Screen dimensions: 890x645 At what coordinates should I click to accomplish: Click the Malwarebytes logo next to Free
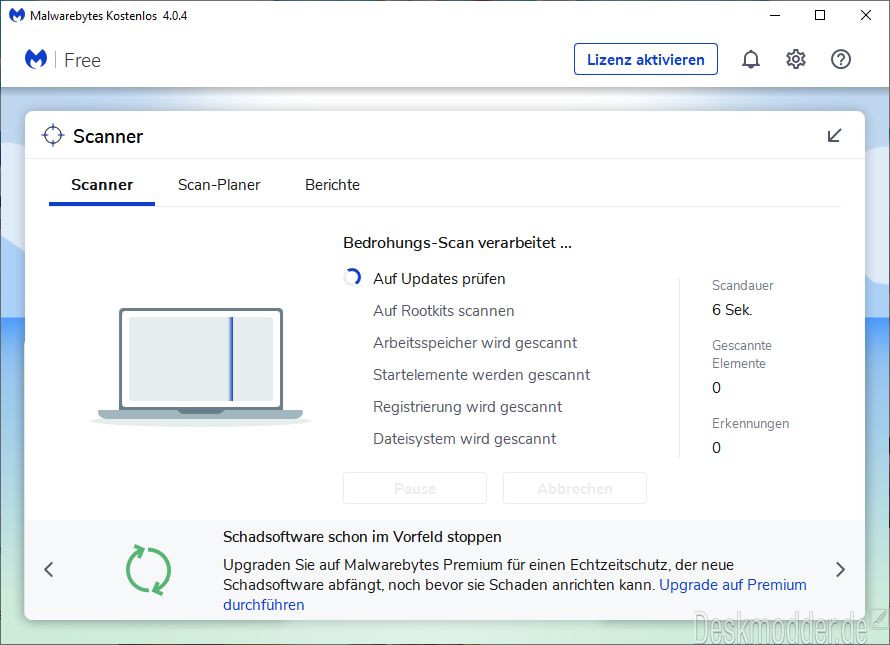pyautogui.click(x=36, y=59)
